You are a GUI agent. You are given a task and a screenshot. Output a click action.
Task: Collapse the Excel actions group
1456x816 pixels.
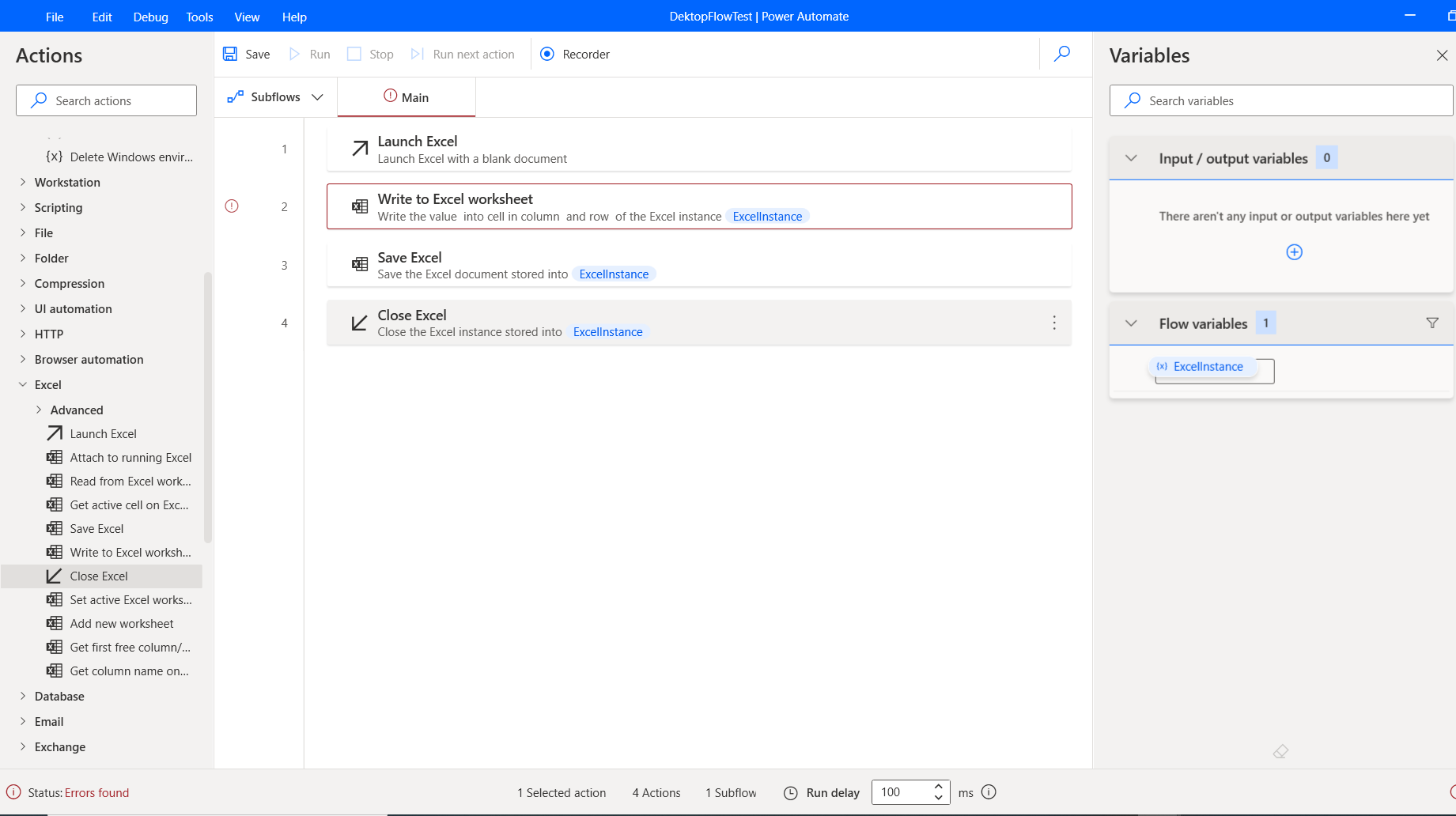pyautogui.click(x=23, y=385)
